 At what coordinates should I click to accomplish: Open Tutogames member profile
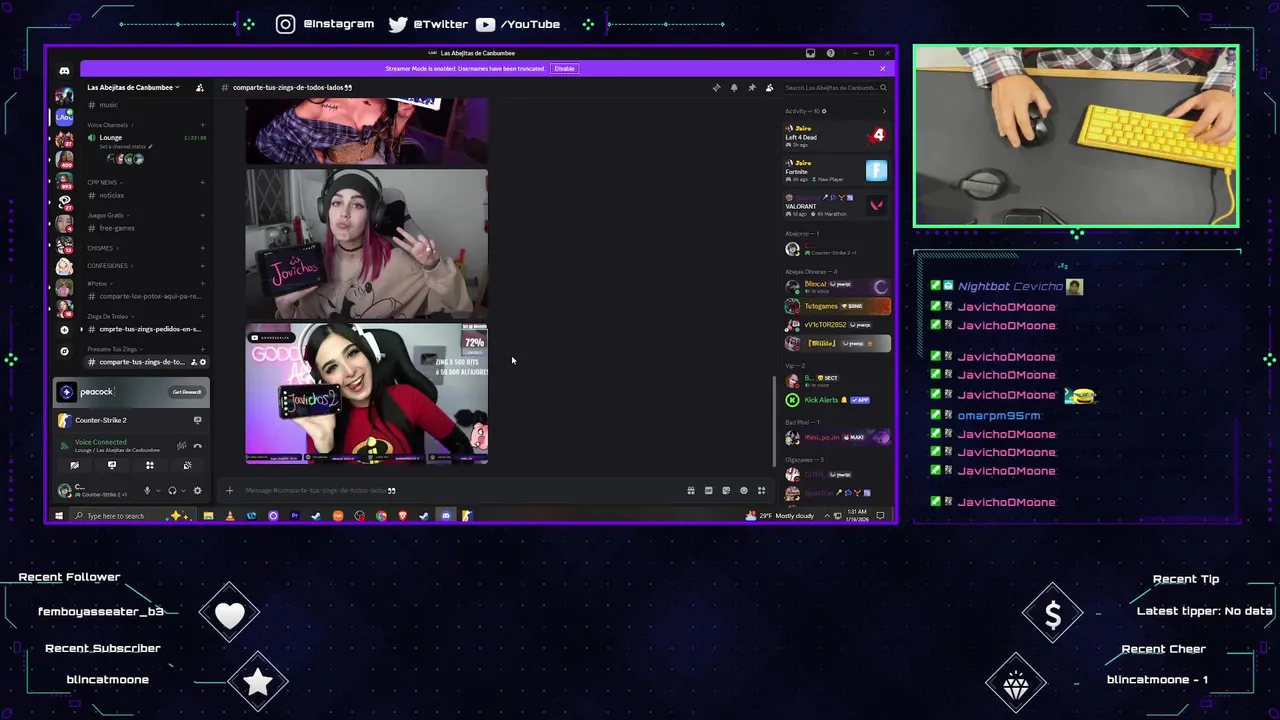[x=837, y=306]
